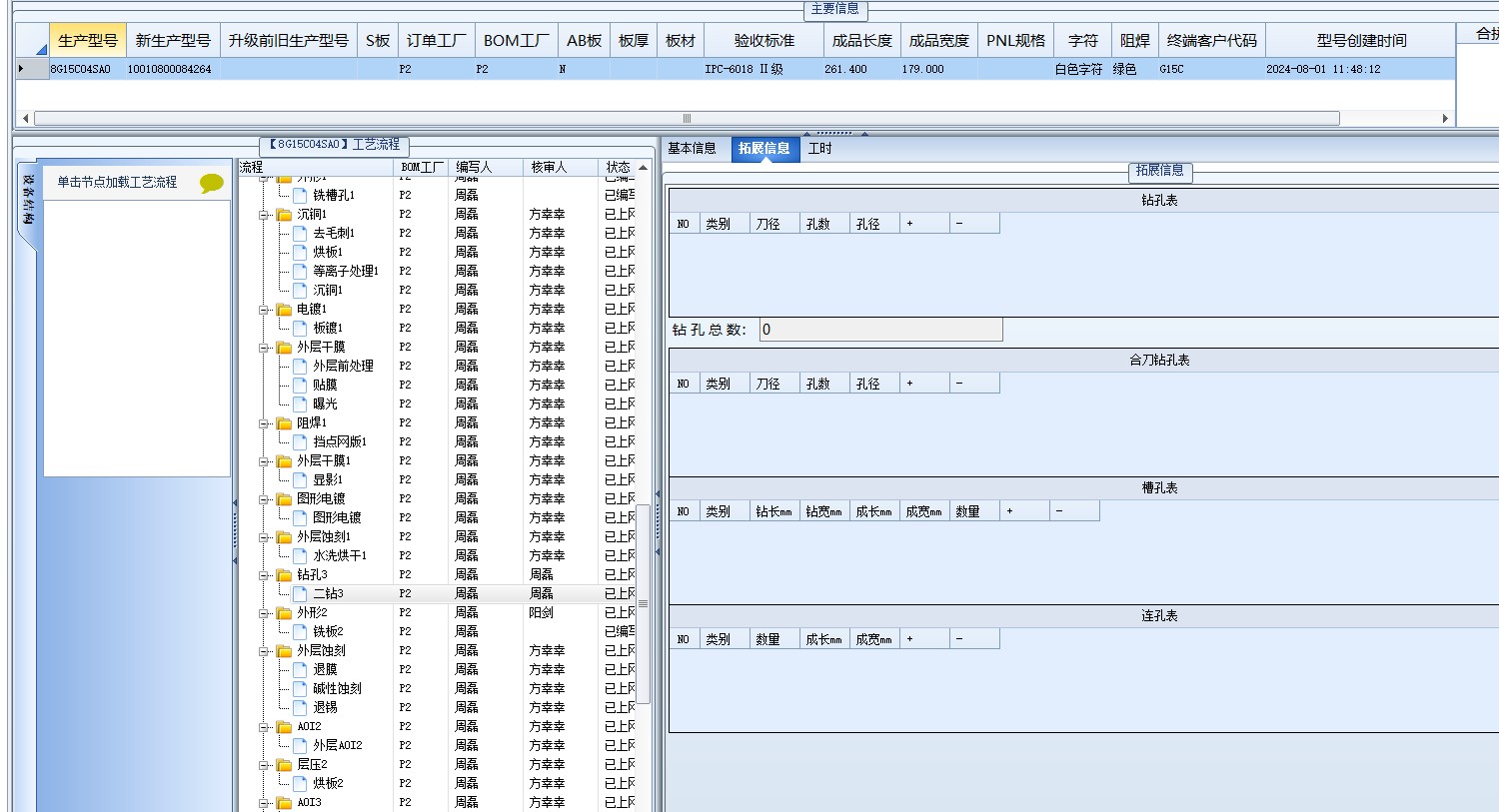This screenshot has width=1499, height=812.
Task: Click the document icon beside 碱性蚀刻
Action: point(300,688)
